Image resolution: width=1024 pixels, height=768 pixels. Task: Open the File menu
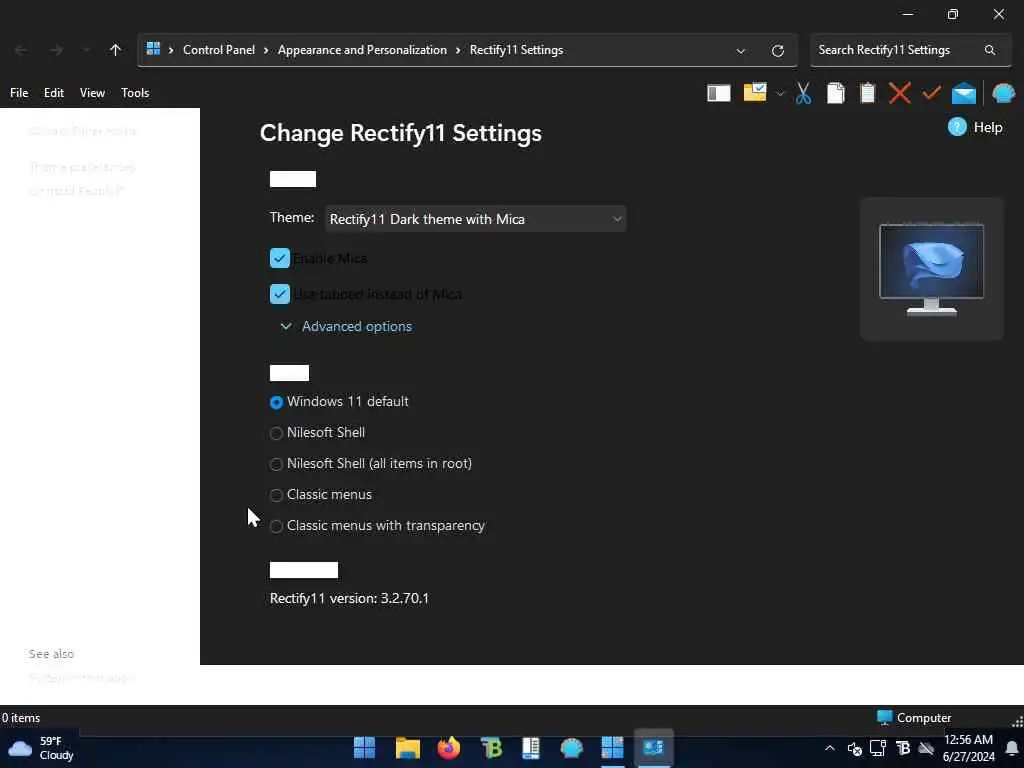[19, 93]
